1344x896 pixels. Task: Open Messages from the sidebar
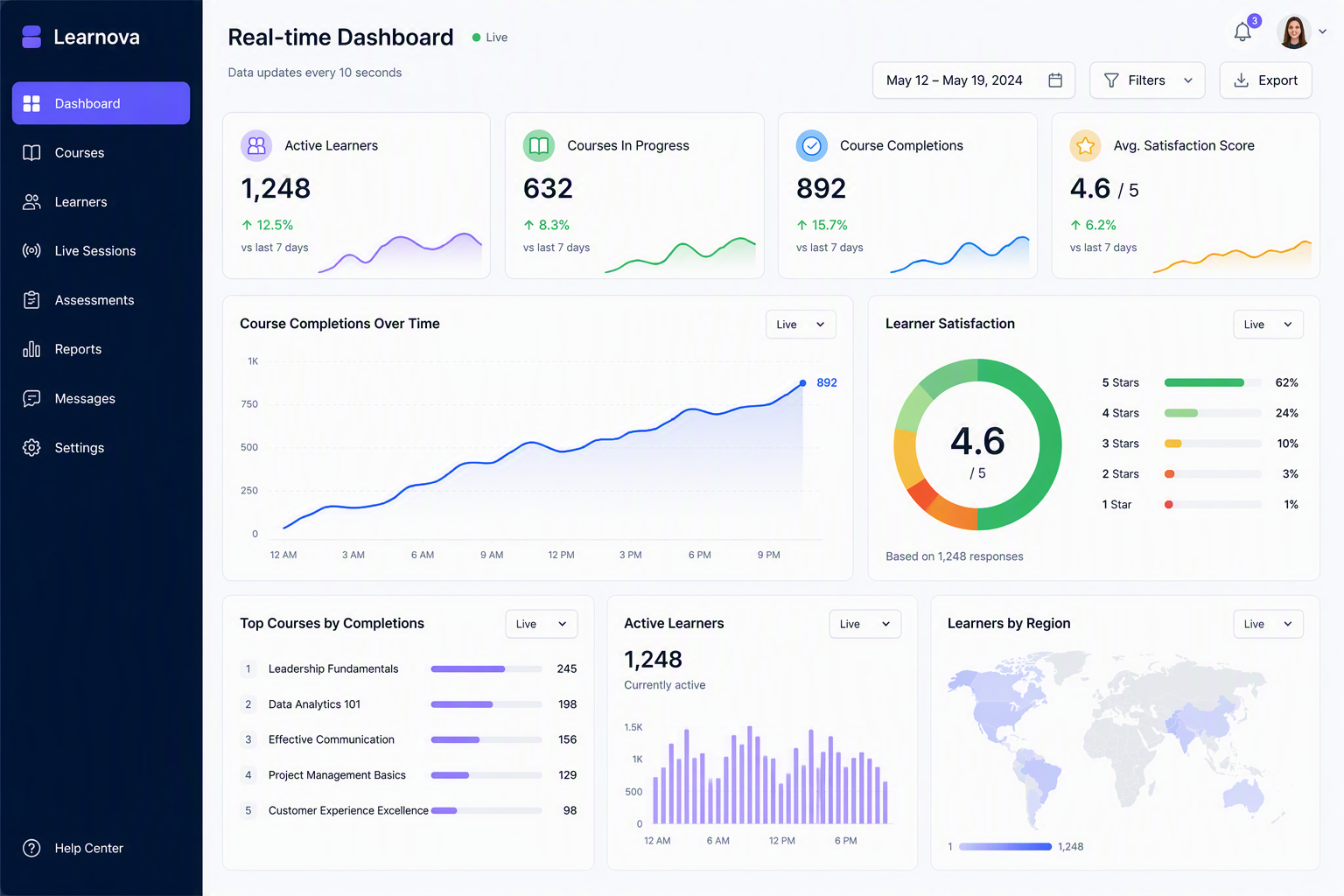pyautogui.click(x=101, y=398)
